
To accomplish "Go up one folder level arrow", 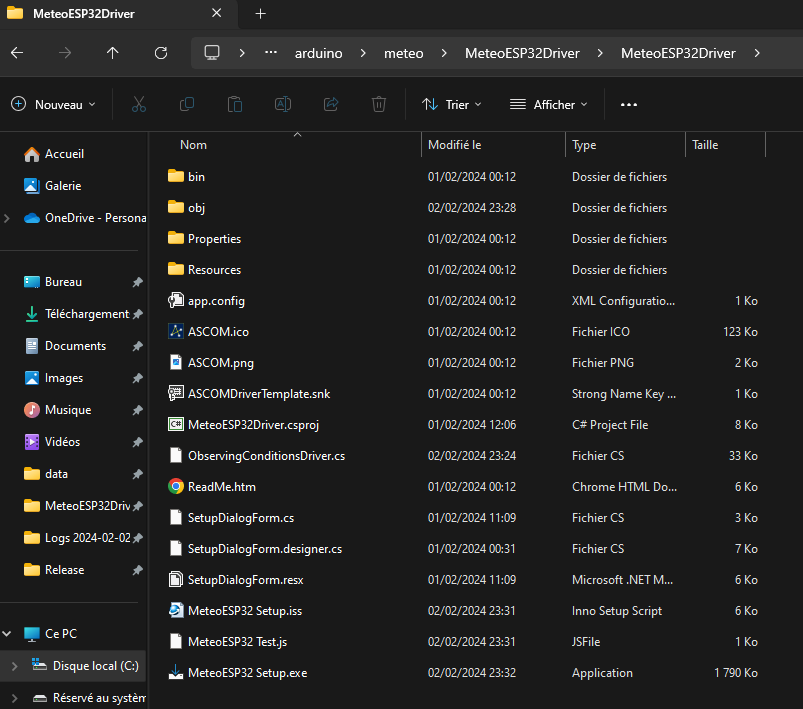I will click(112, 53).
